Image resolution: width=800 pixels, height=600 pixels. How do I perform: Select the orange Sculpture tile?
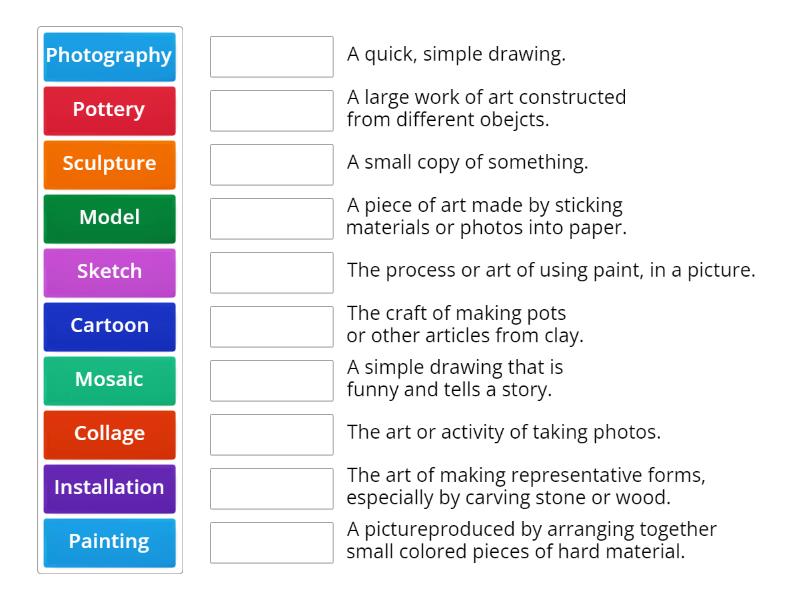110,165
